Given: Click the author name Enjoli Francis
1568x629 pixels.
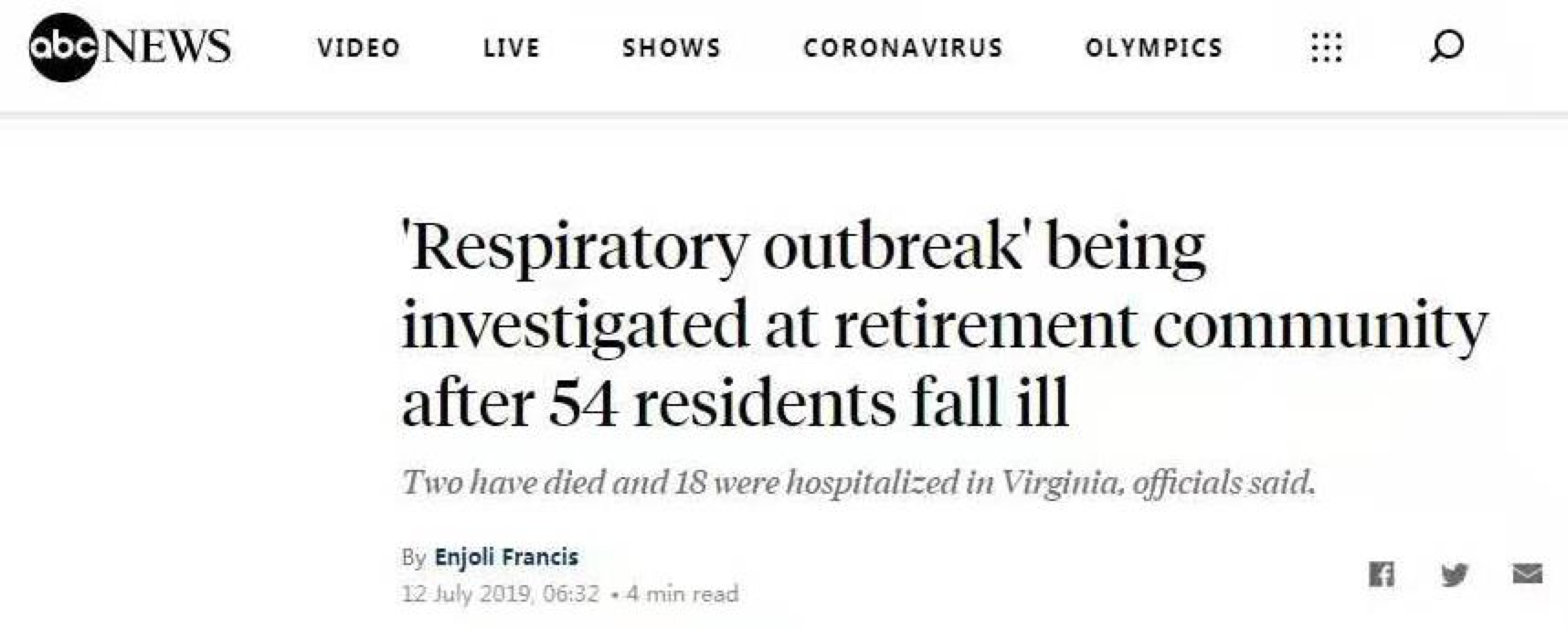Looking at the screenshot, I should pos(506,557).
